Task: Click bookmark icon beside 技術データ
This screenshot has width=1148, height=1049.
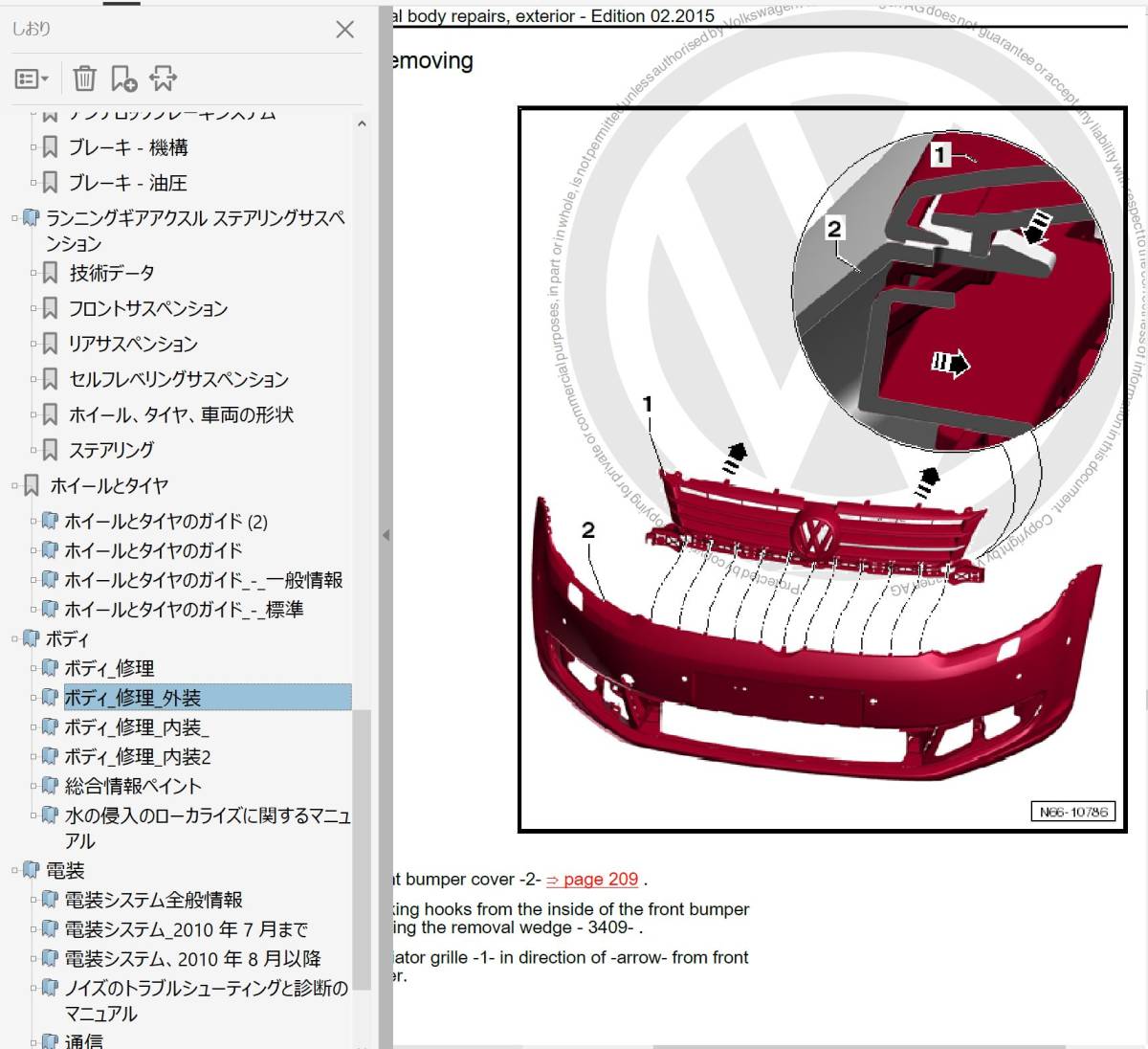Action: [x=51, y=274]
